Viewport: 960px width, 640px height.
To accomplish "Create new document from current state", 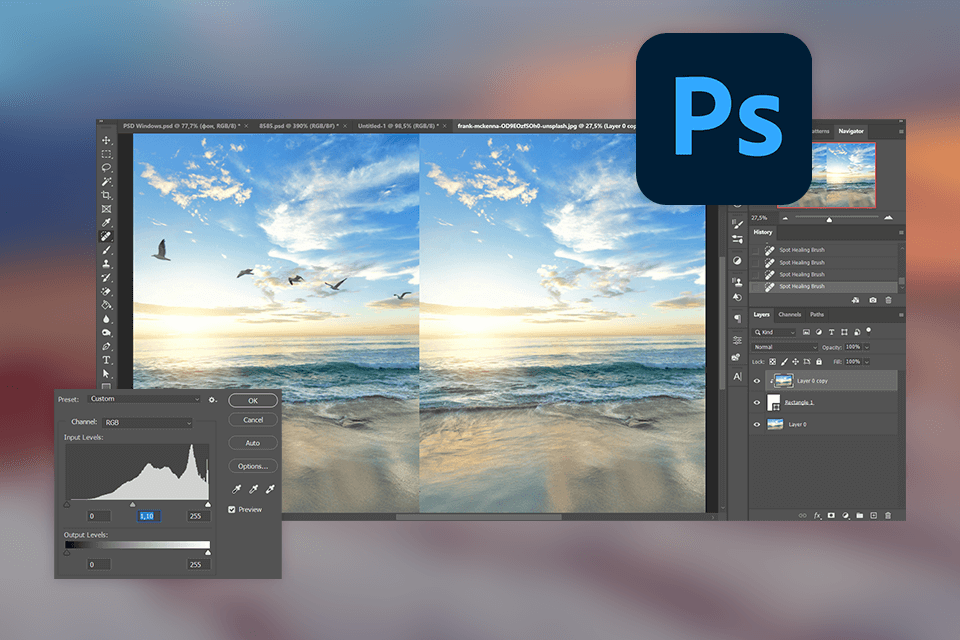I will (855, 300).
